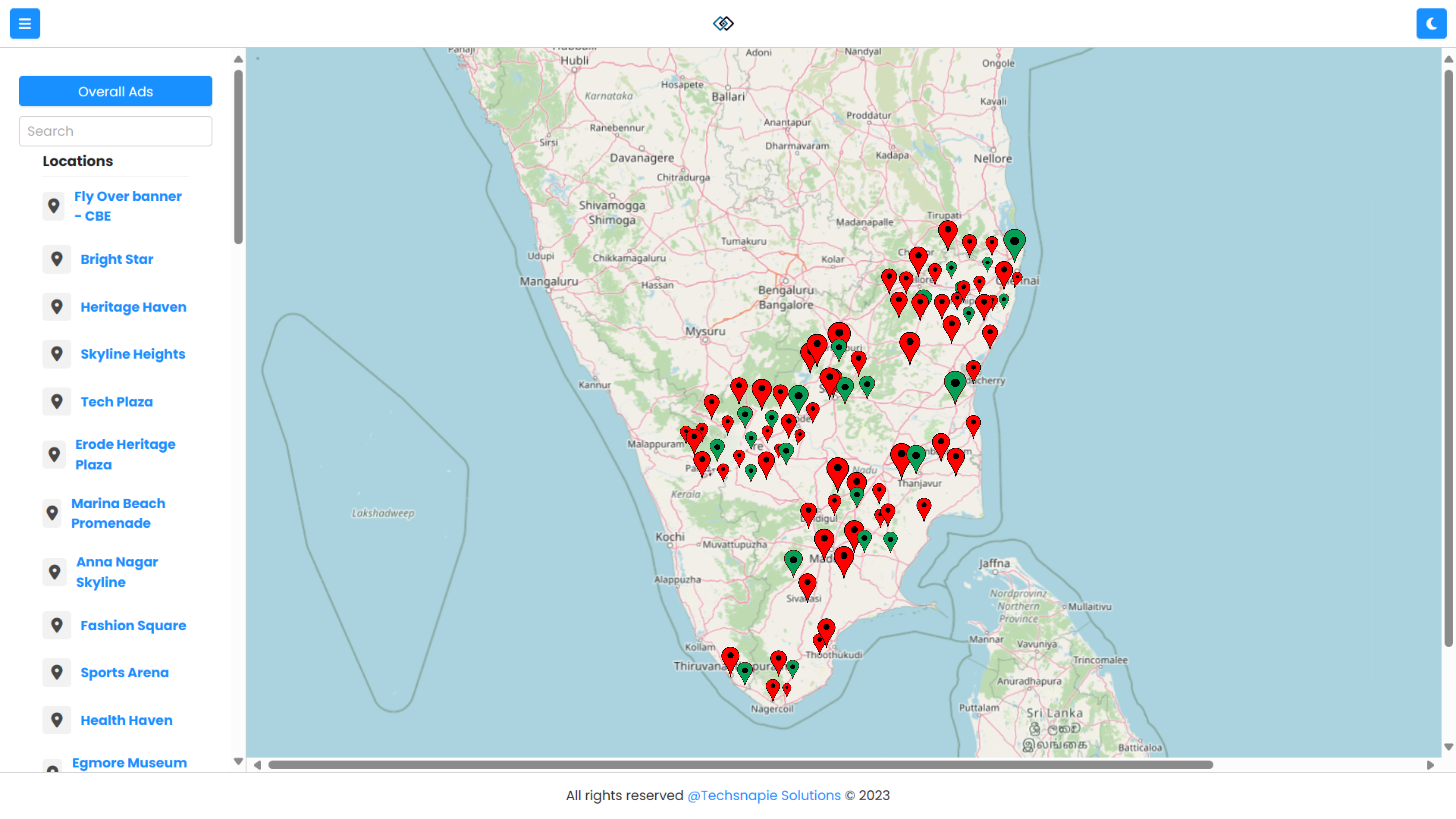This screenshot has width=1456, height=819.
Task: Select Fashion Square location
Action: pos(133,626)
